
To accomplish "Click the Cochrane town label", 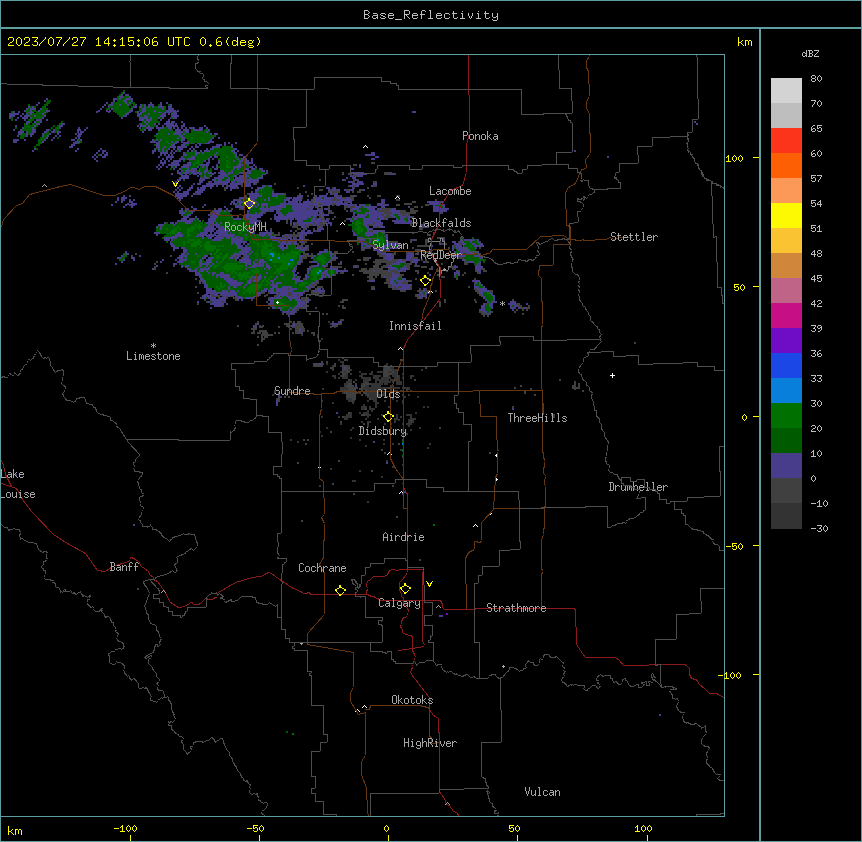I will [322, 568].
